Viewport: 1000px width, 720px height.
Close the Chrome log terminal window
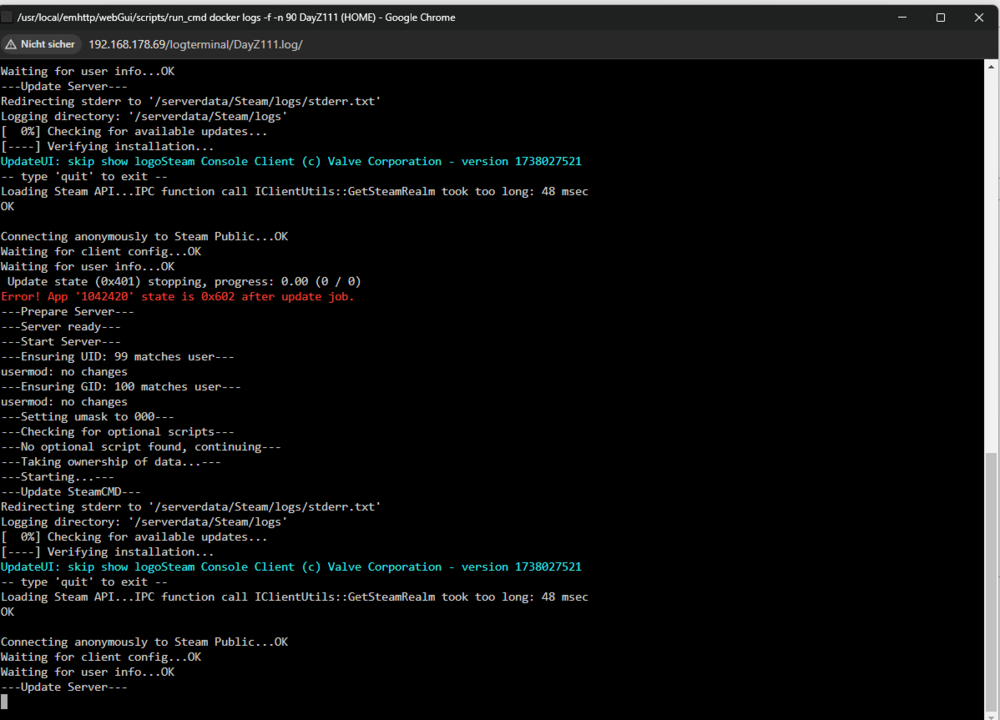979,17
